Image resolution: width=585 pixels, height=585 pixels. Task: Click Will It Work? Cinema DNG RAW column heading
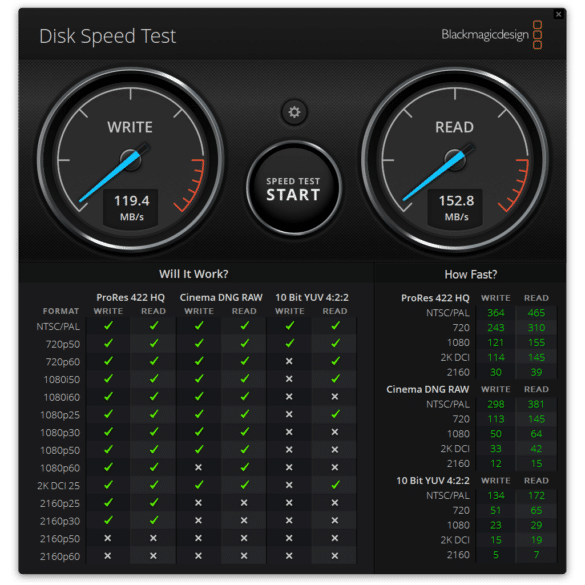click(x=221, y=298)
